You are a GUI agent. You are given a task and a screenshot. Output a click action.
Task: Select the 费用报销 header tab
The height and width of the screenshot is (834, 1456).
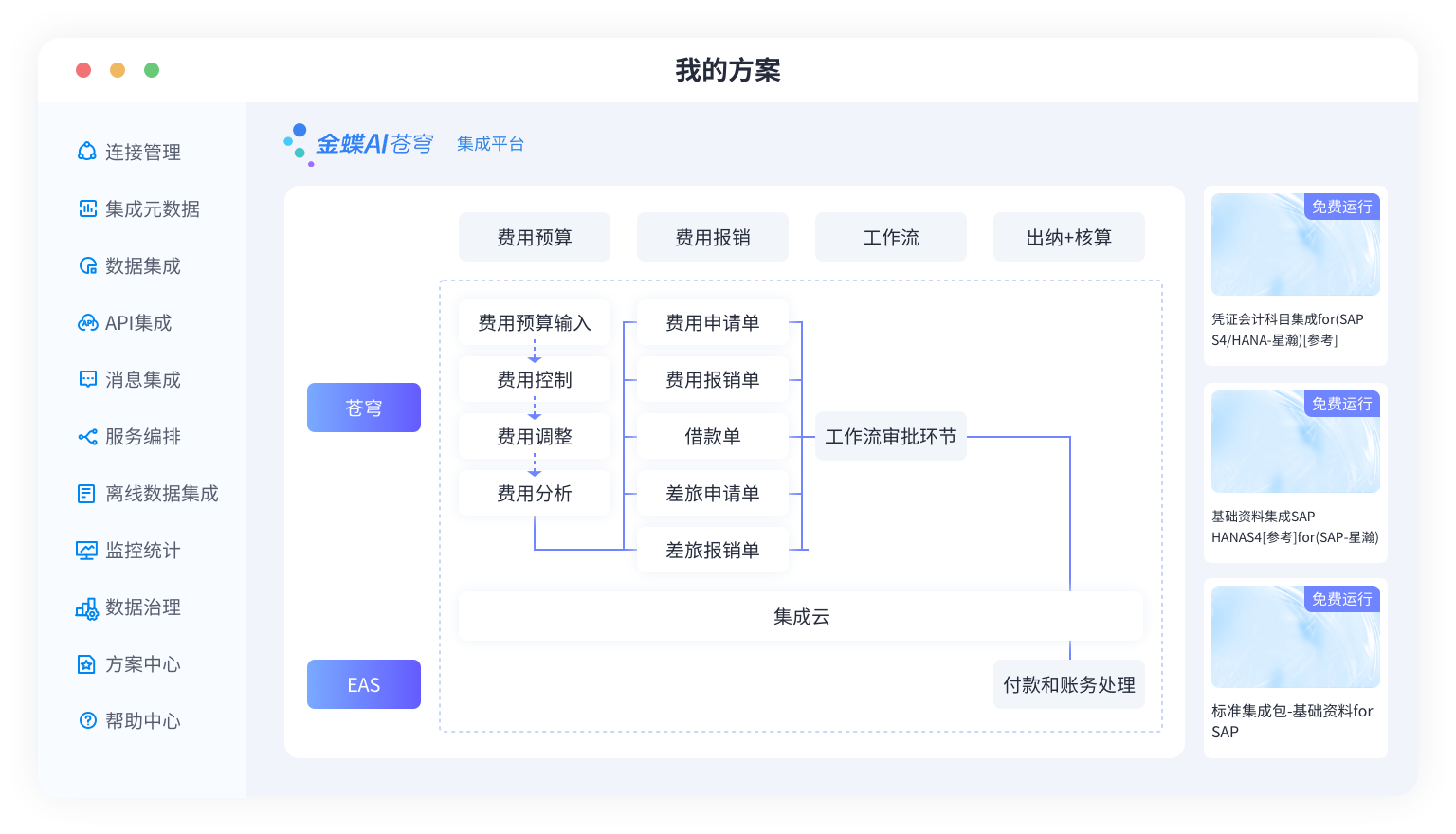coord(713,237)
